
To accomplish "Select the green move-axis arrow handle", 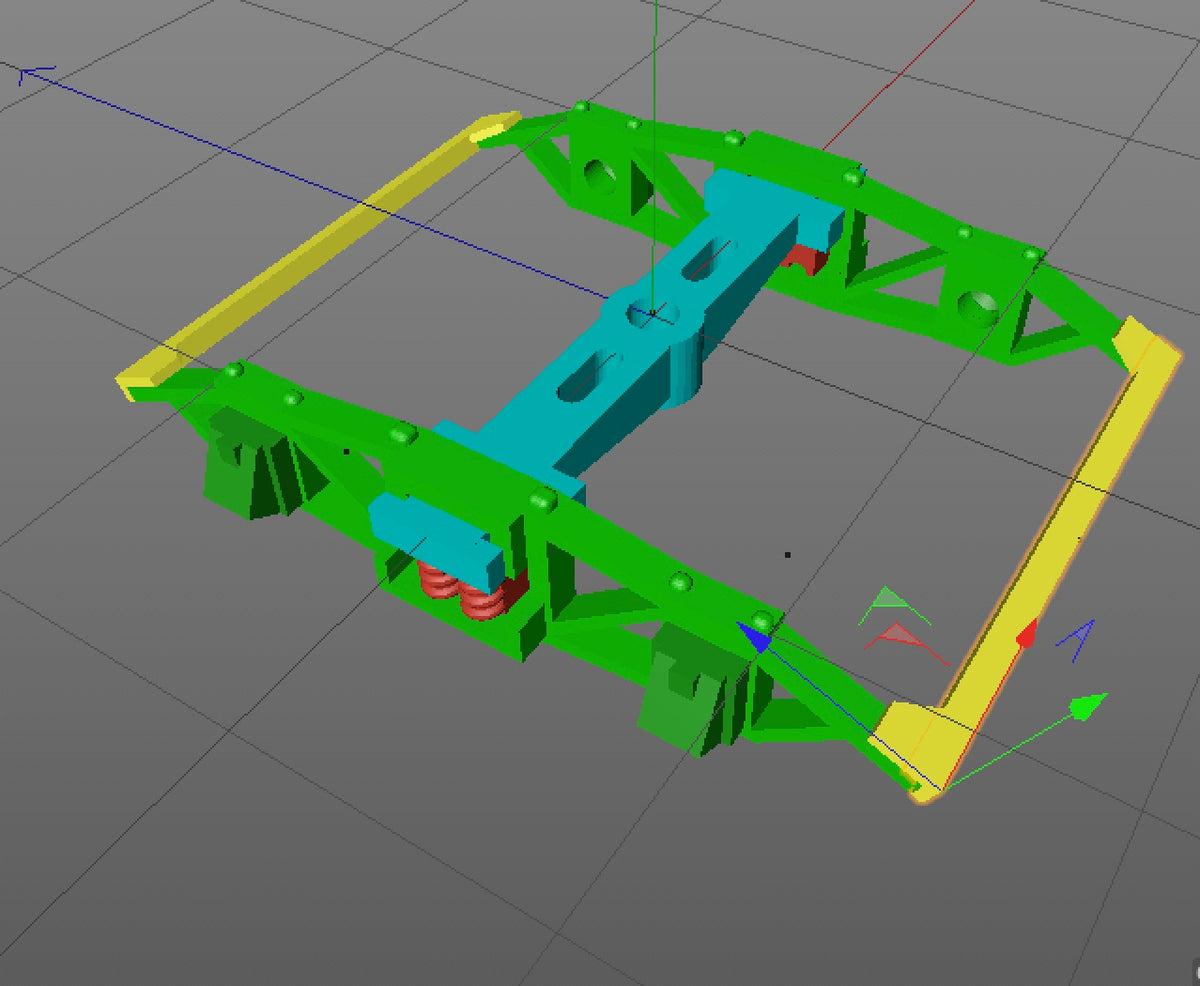I will coord(1089,707).
